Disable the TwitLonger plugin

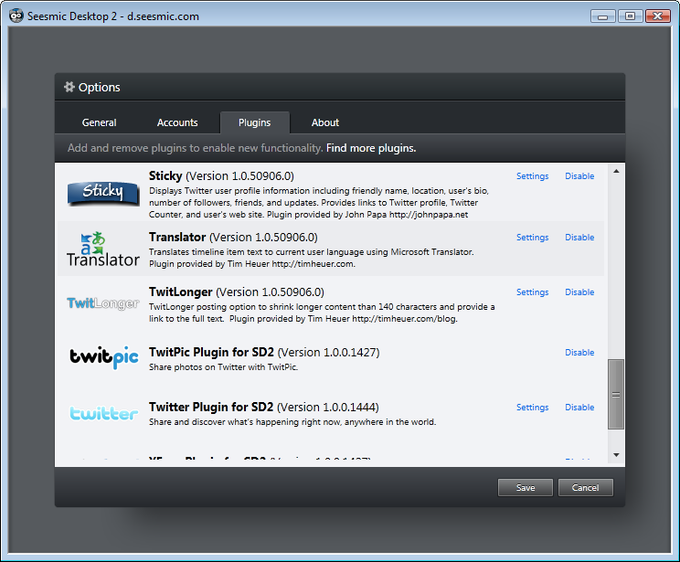579,292
